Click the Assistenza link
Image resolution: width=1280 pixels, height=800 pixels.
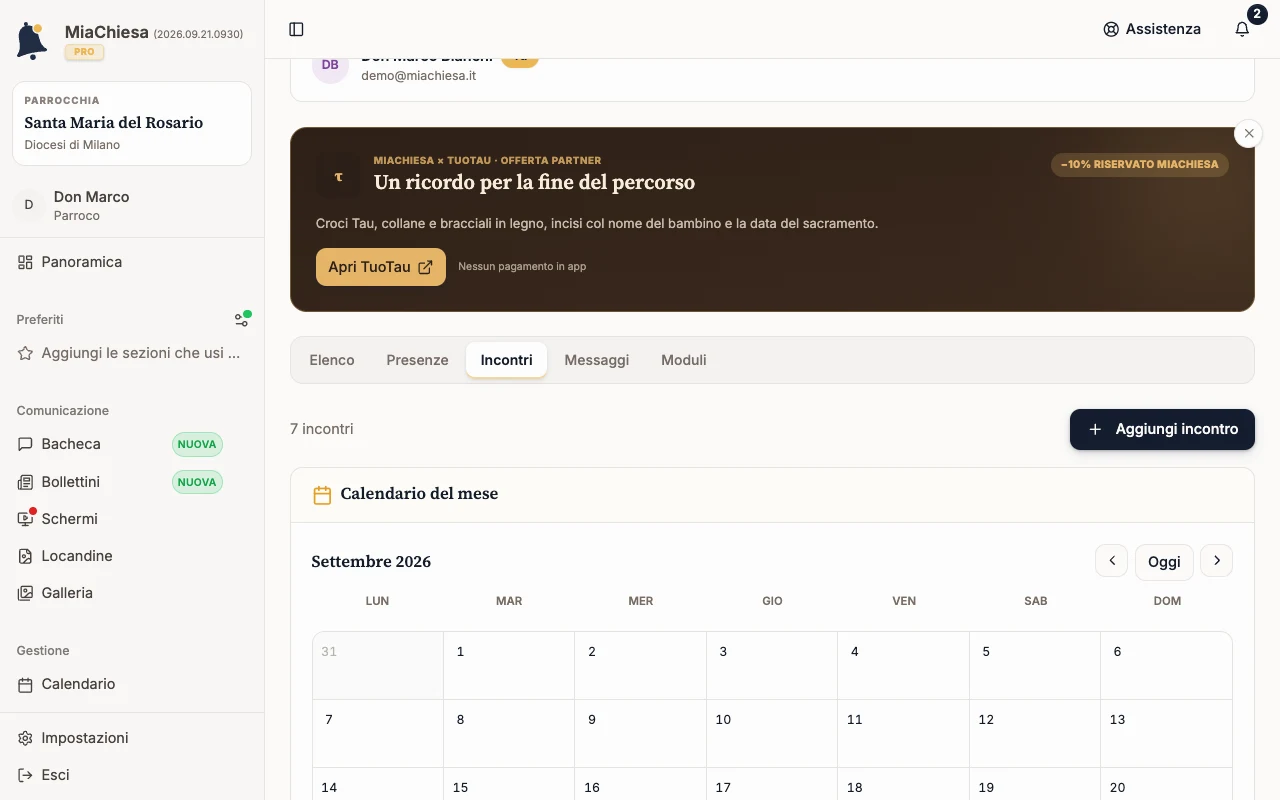tap(1152, 29)
